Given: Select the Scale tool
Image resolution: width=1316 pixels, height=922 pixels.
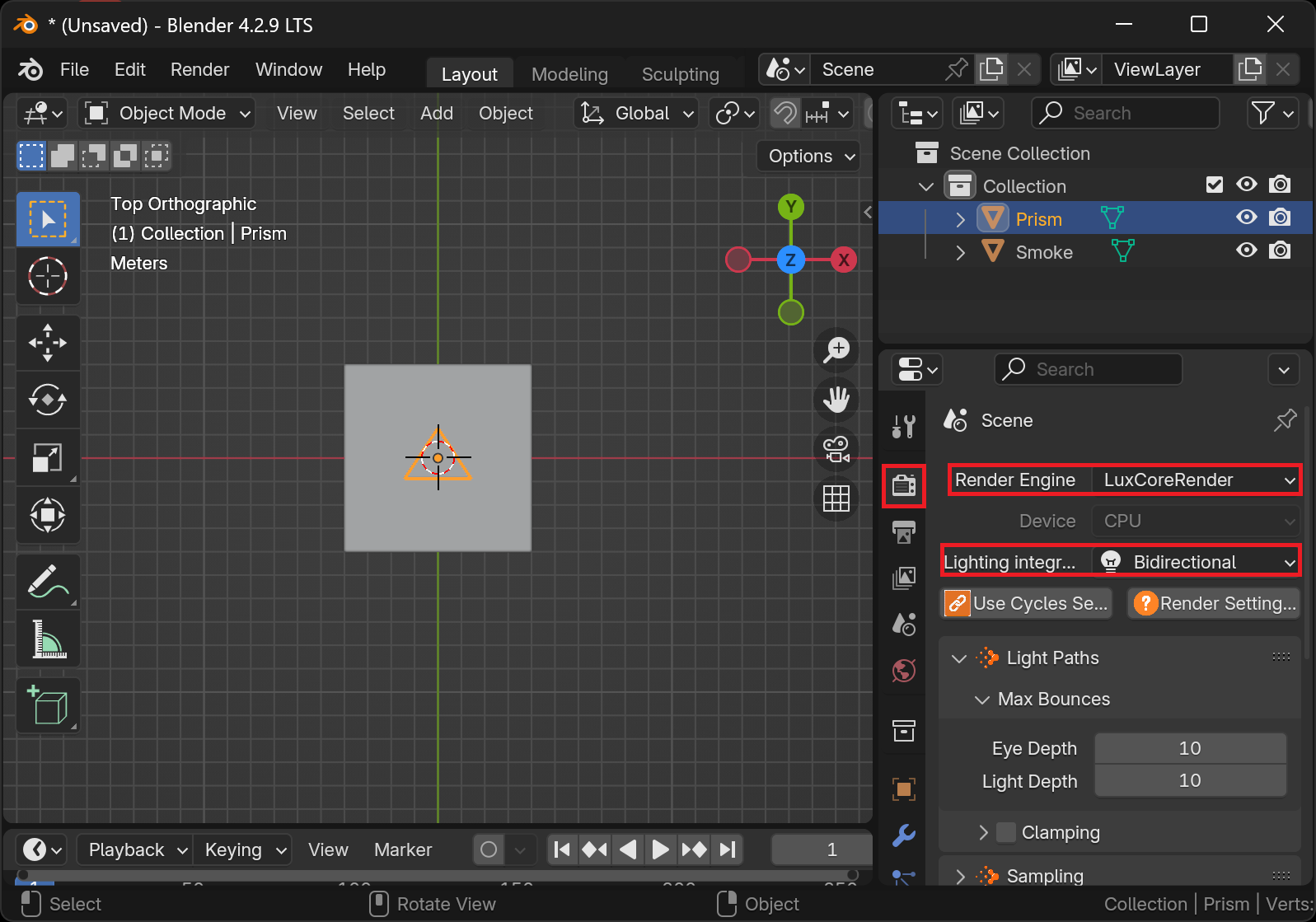Looking at the screenshot, I should click(48, 458).
